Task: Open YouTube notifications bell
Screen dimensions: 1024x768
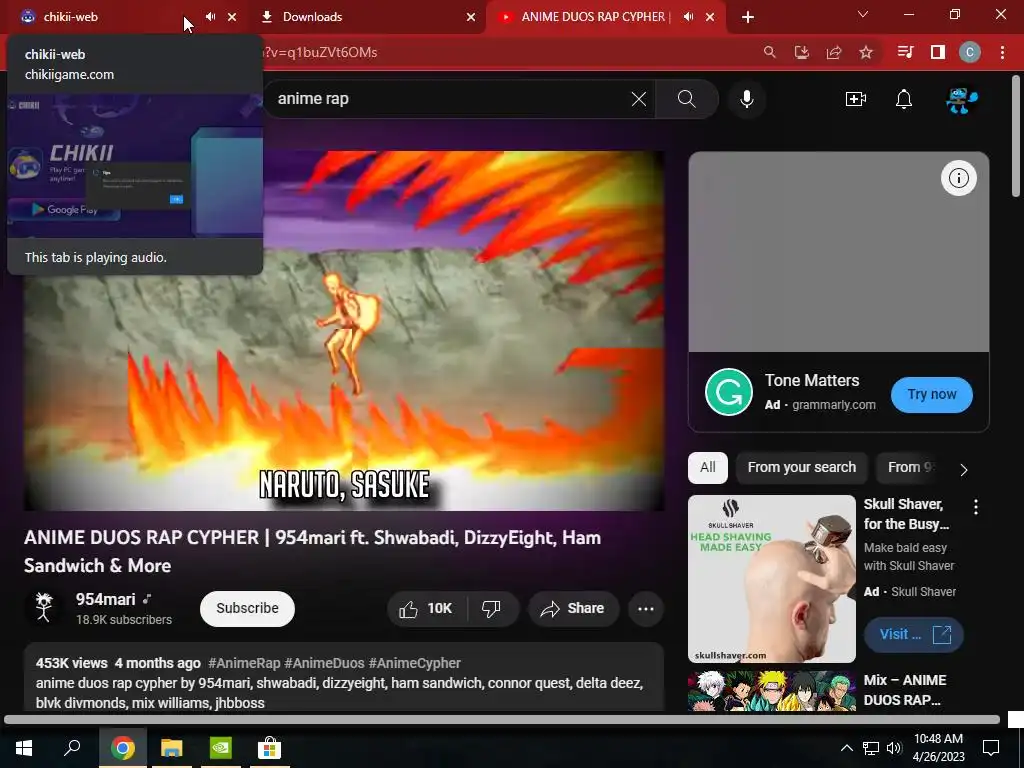Action: pos(904,99)
